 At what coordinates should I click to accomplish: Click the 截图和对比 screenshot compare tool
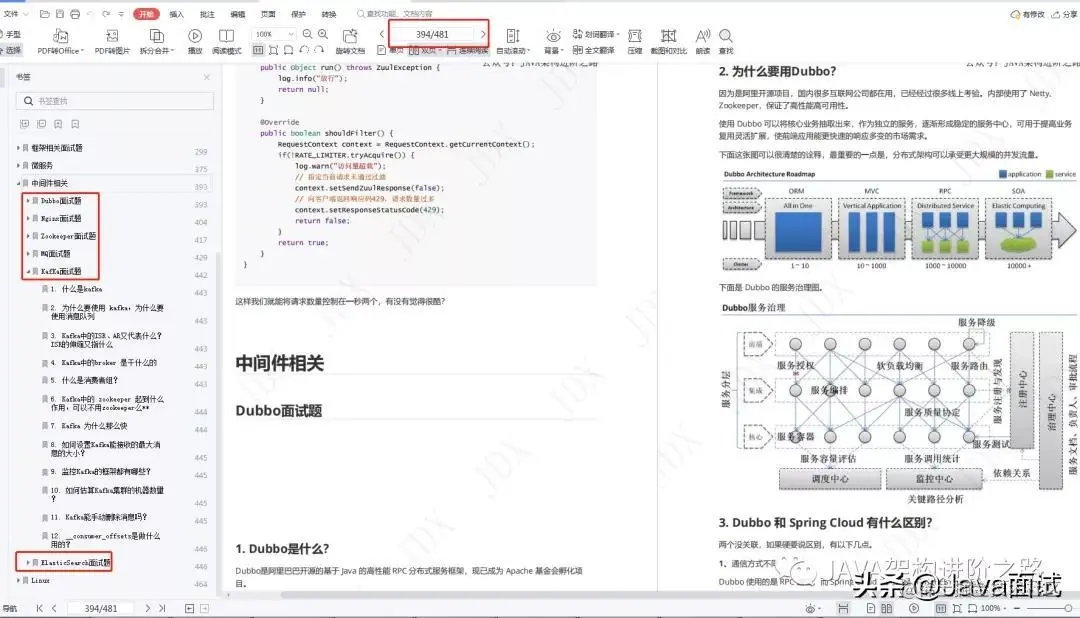(668, 41)
